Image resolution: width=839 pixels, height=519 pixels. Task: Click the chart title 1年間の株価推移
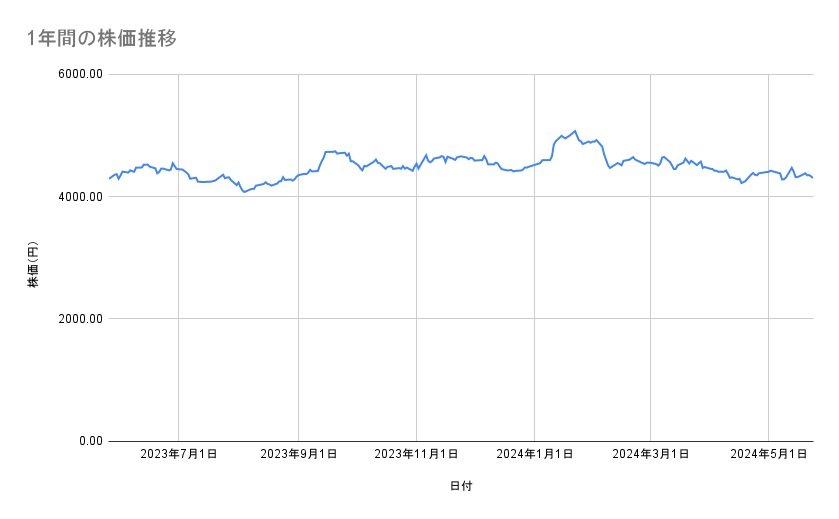coord(103,39)
